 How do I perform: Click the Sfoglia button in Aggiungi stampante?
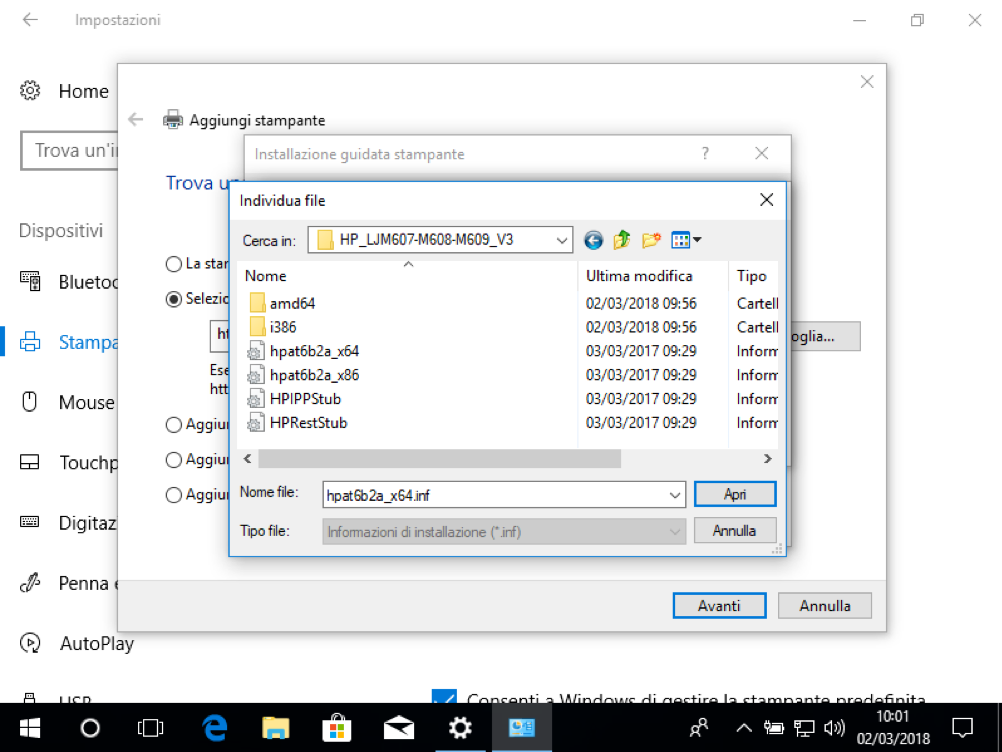pos(826,336)
